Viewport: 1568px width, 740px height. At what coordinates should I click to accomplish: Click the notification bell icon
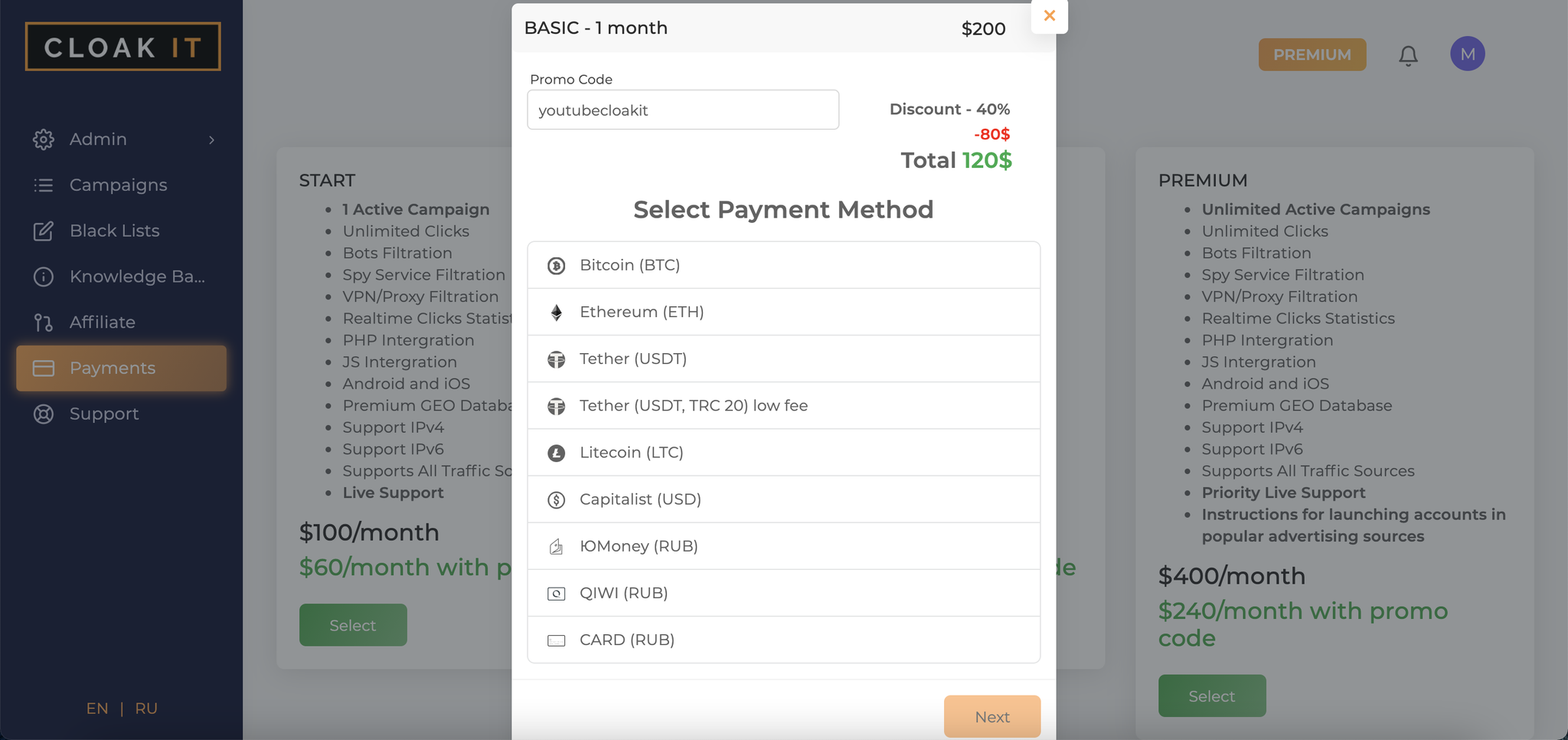pyautogui.click(x=1408, y=55)
